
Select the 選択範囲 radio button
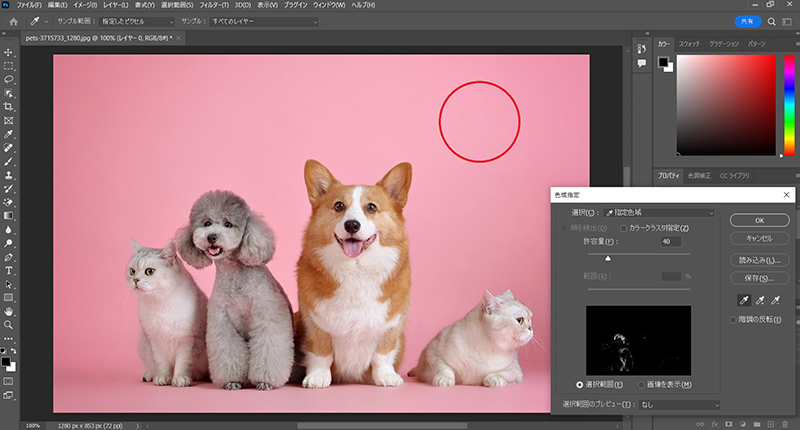[x=580, y=385]
